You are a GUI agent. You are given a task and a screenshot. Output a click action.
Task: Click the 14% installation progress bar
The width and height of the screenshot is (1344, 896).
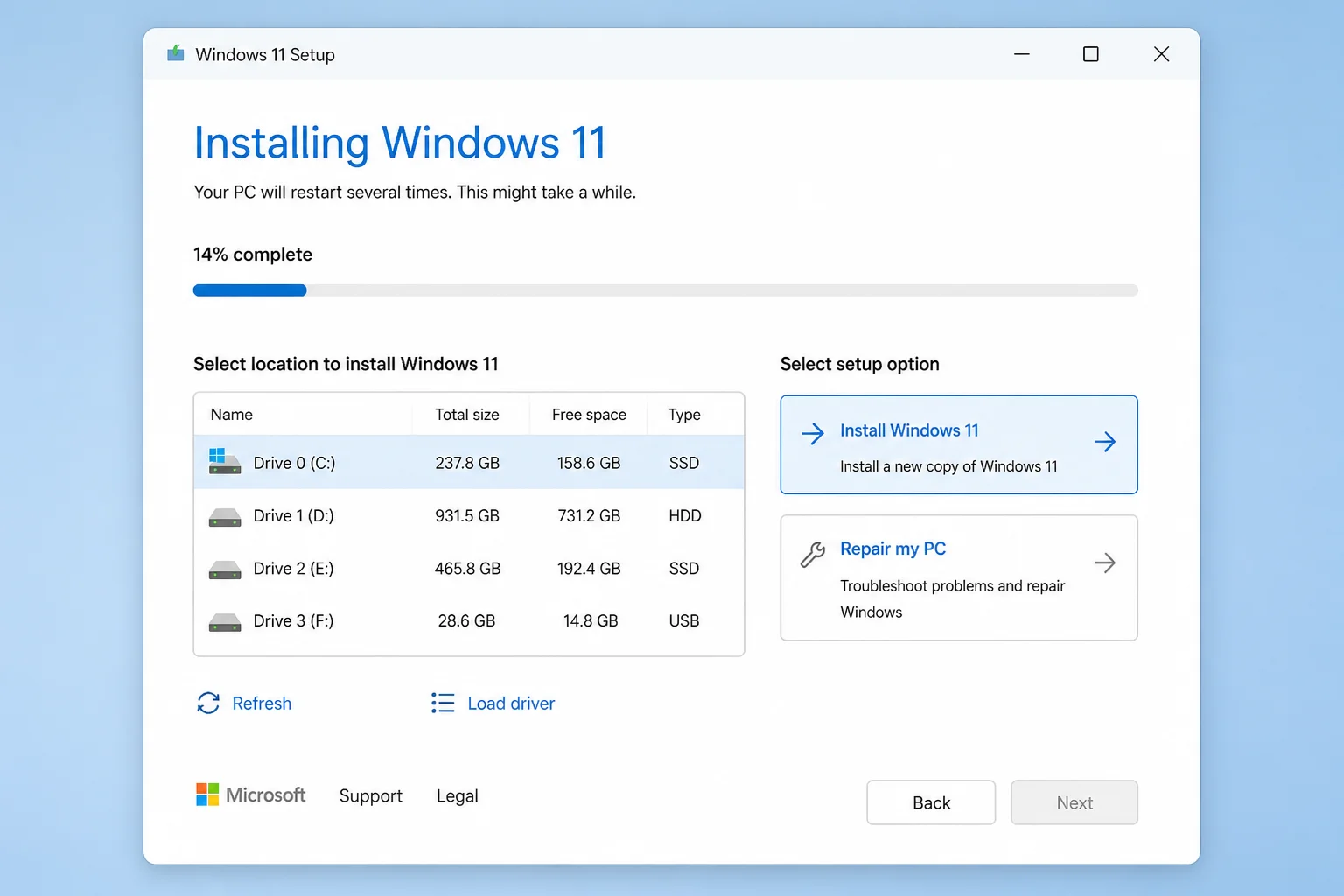click(665, 290)
